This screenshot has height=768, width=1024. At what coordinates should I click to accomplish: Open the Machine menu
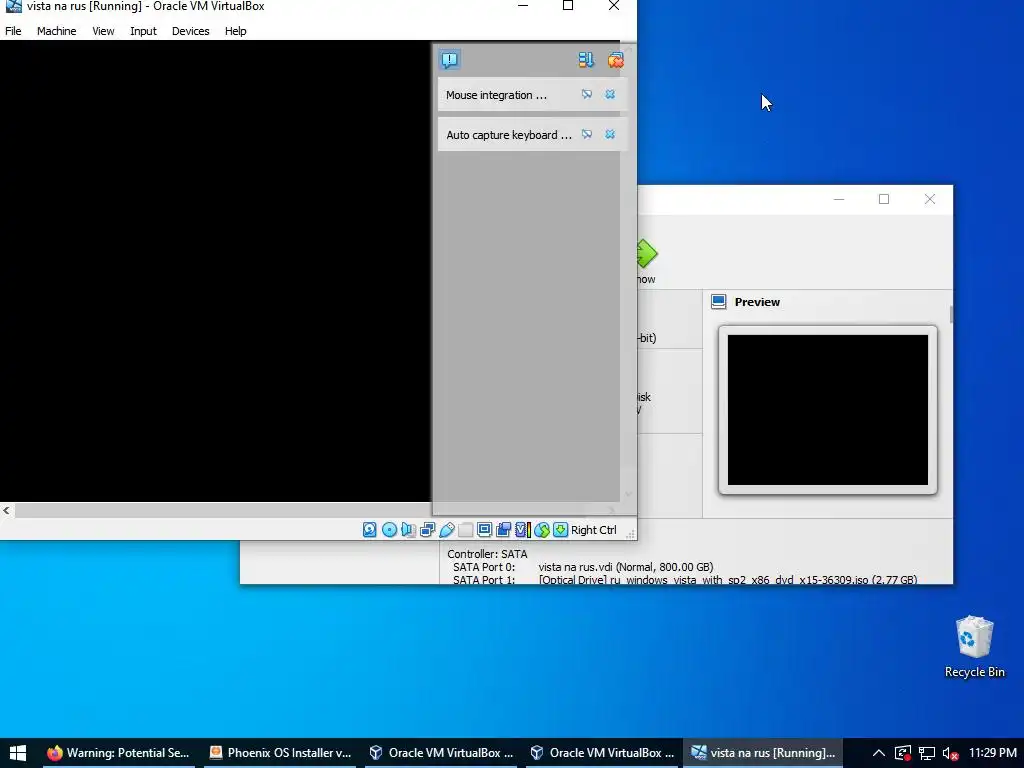point(56,31)
